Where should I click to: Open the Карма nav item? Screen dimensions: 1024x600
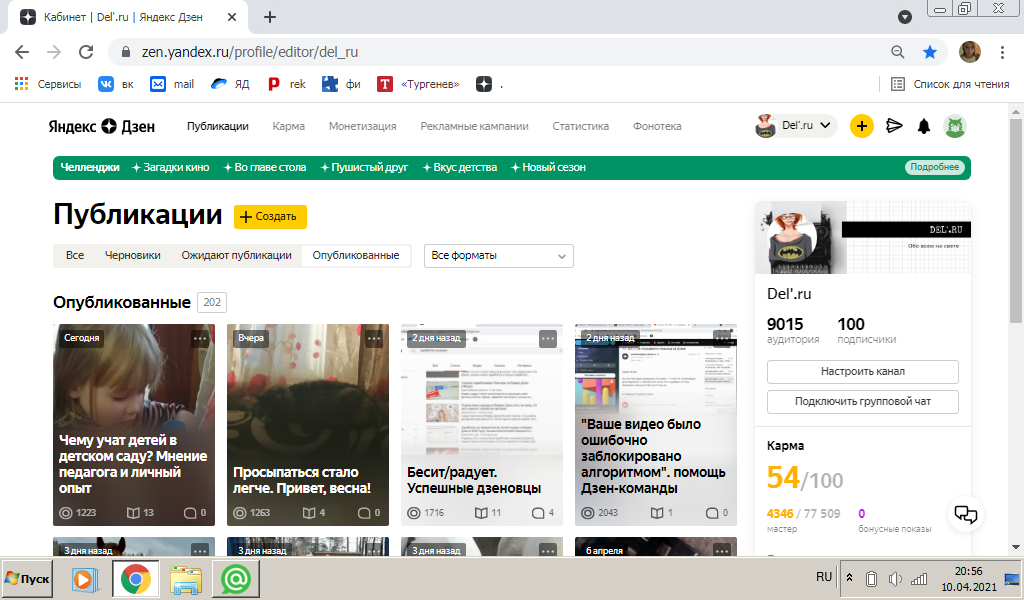(289, 126)
